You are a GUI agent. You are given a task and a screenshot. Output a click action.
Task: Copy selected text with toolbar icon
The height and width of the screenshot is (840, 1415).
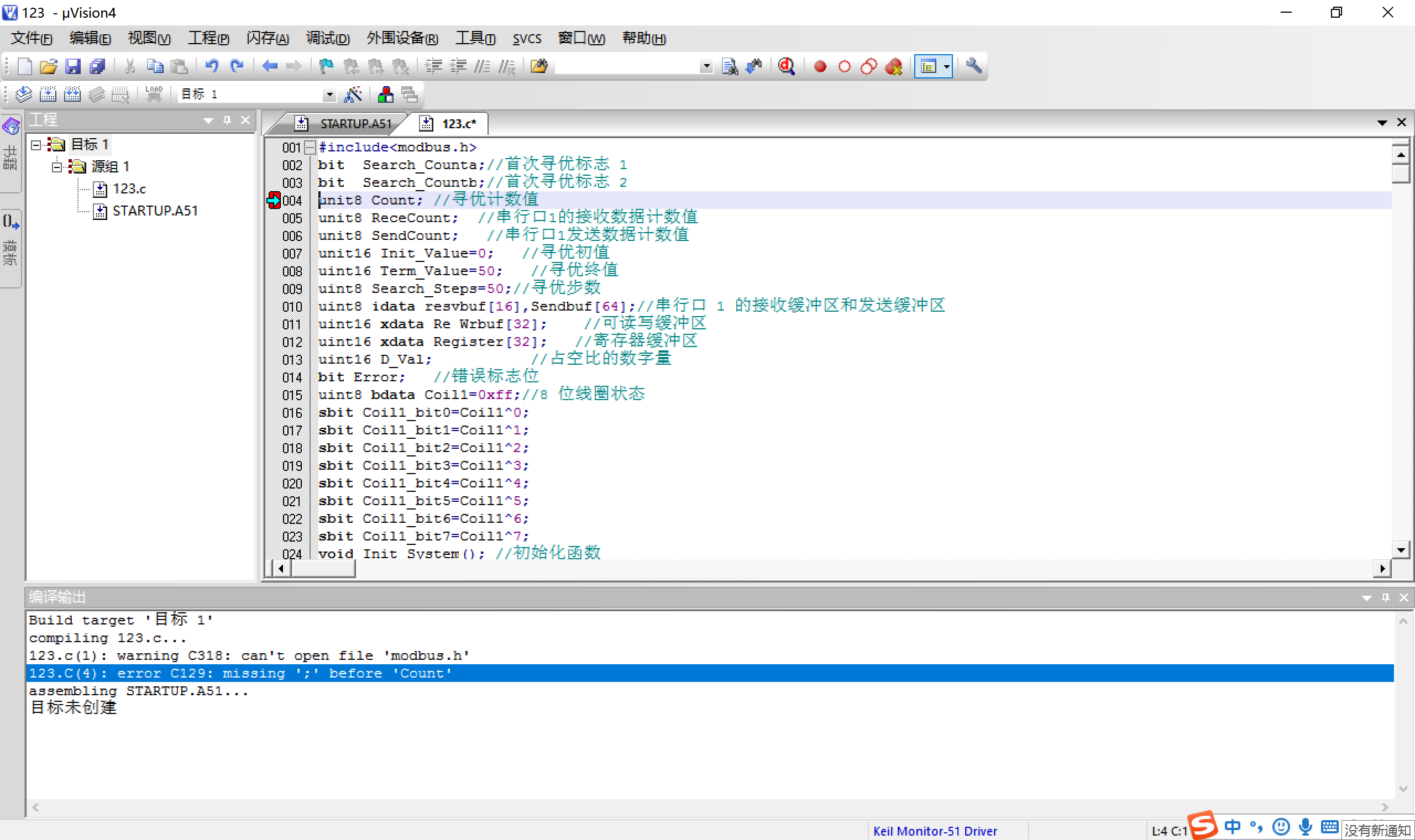tap(155, 66)
